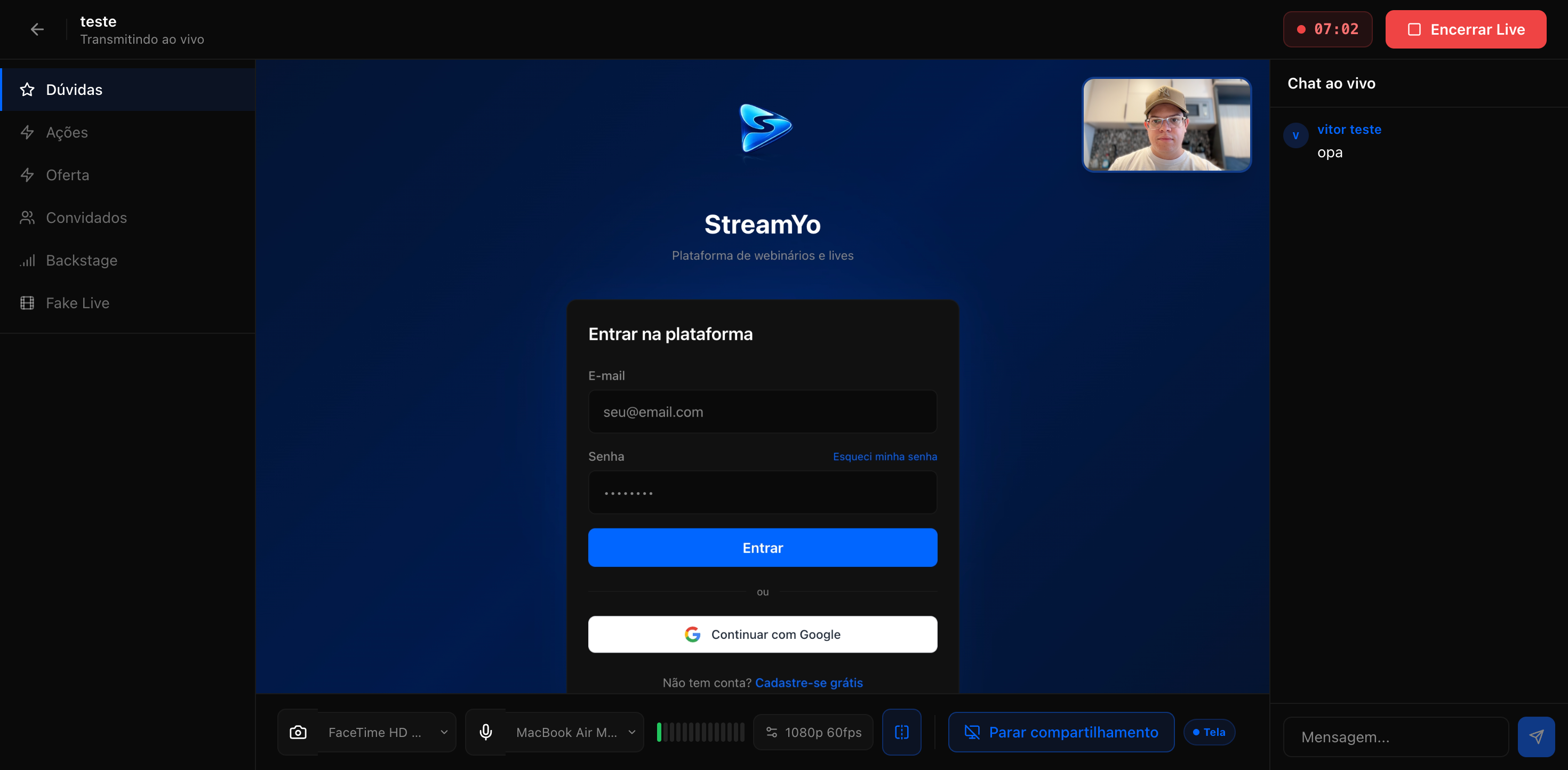This screenshot has width=1568, height=770.
Task: Click the layout split icon button
Action: tap(901, 732)
